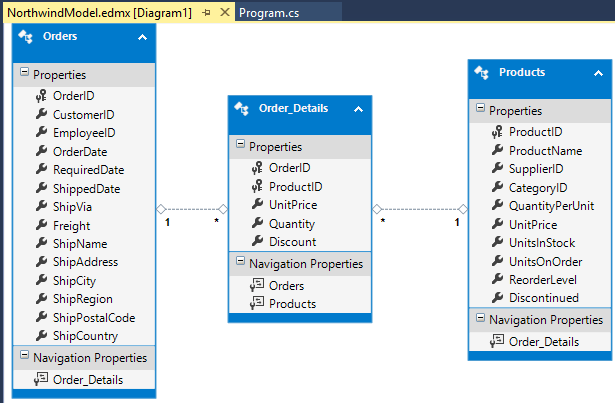Screen dimensions: 615x403
Task: Select the NorthwindModel.edmx [Diagram1] tab
Action: pos(100,13)
